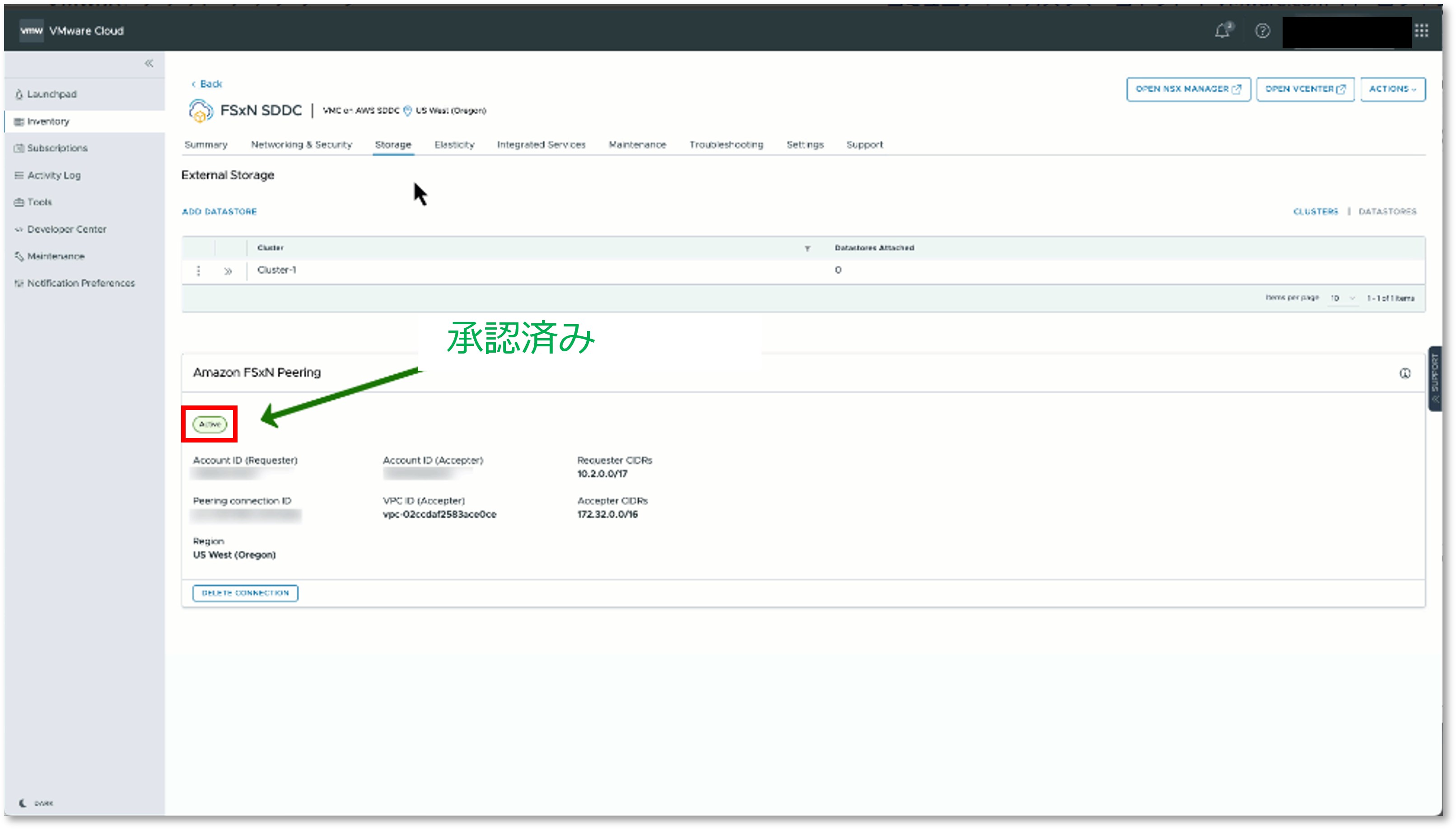Collapse the left sidebar with double chevron
Screen dimensions: 1456x829
click(149, 63)
